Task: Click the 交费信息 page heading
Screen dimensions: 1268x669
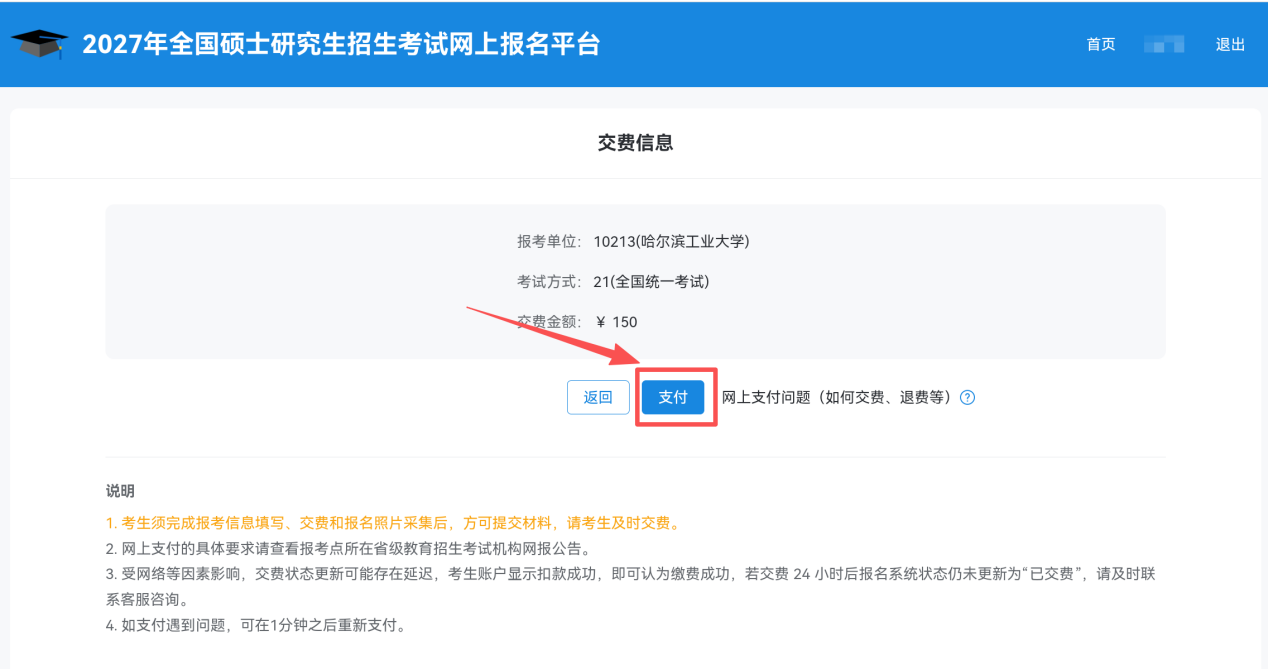Action: [x=635, y=143]
